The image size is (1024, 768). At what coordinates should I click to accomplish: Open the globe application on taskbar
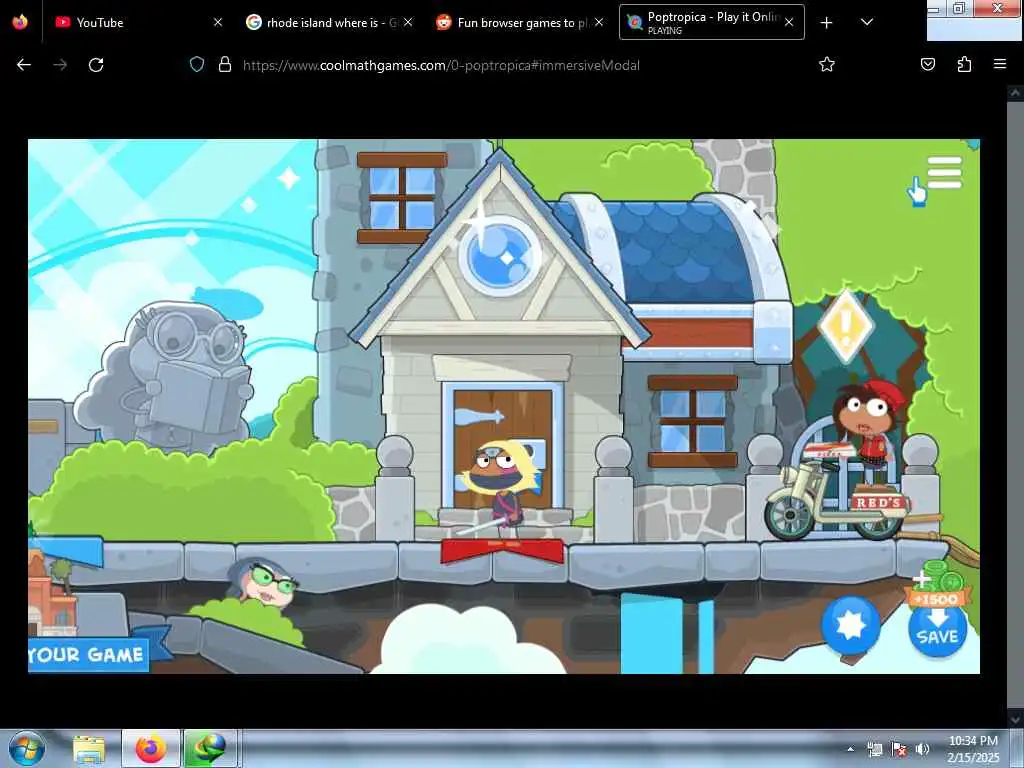point(210,748)
